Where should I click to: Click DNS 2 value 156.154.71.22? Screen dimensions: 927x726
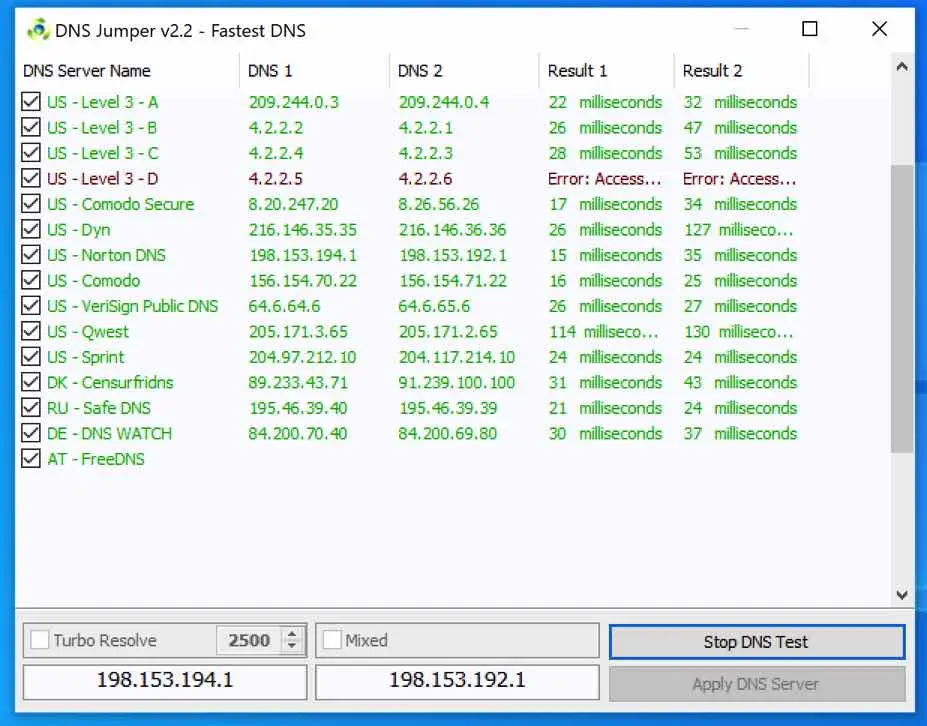[x=453, y=280]
